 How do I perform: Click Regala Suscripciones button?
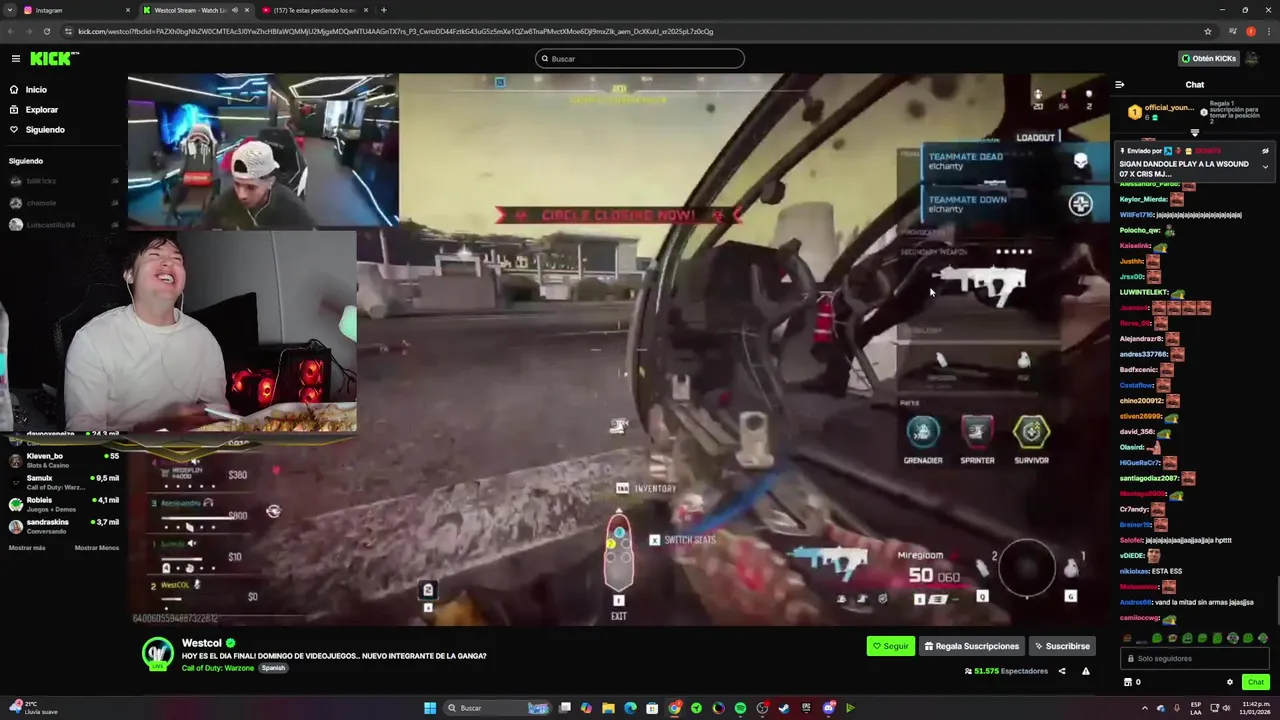point(972,646)
